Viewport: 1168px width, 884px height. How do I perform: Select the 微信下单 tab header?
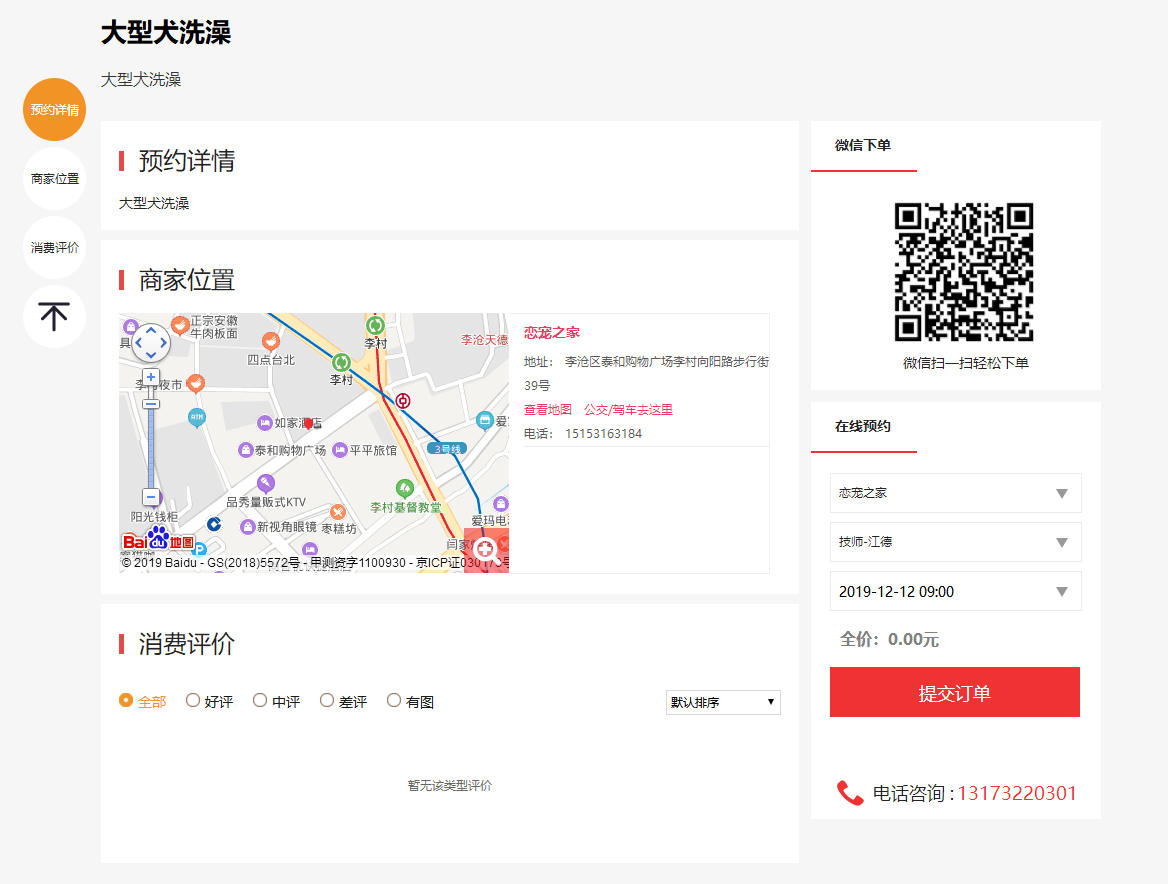[x=863, y=145]
